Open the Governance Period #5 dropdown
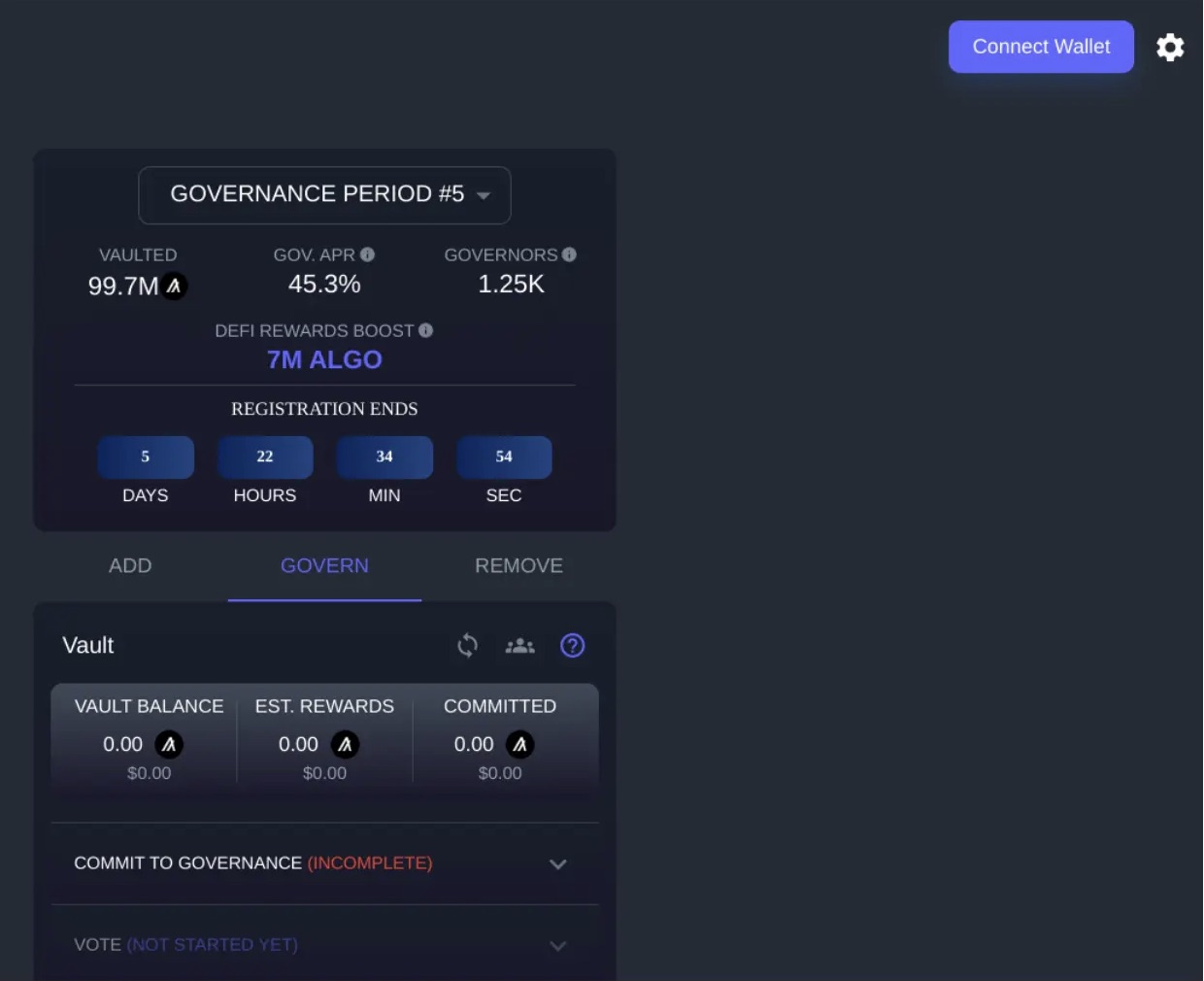Screen dimensions: 1204x981 tap(324, 195)
